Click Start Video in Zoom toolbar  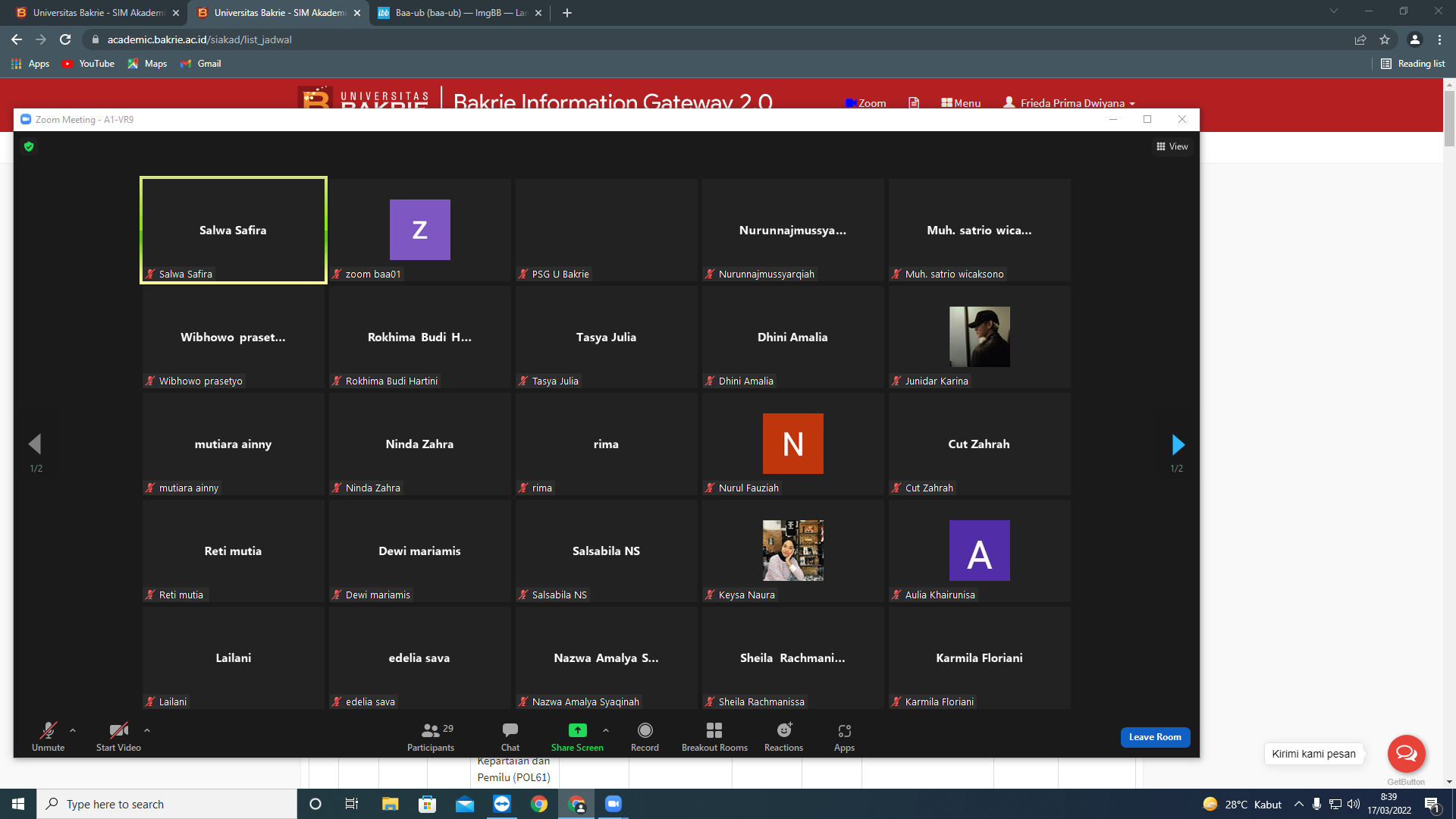coord(118,736)
